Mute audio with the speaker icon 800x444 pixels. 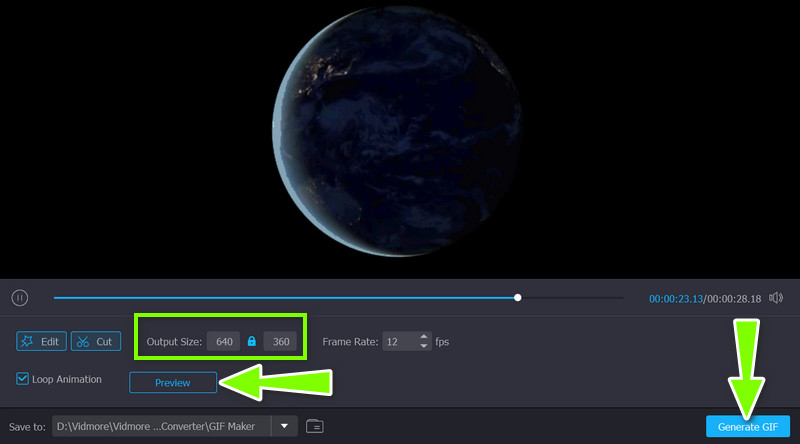point(776,298)
